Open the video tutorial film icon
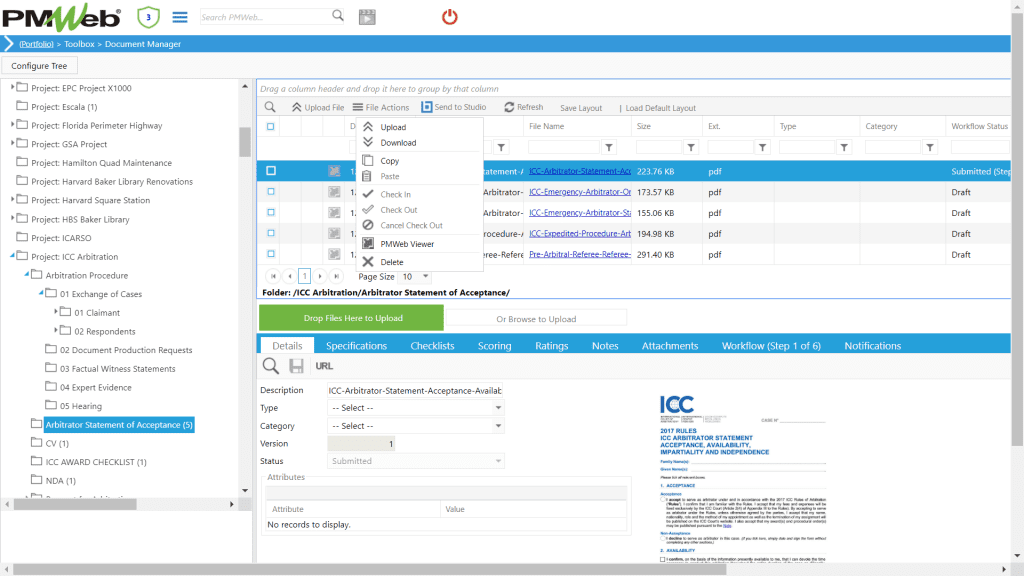Viewport: 1024px width, 576px height. (367, 17)
